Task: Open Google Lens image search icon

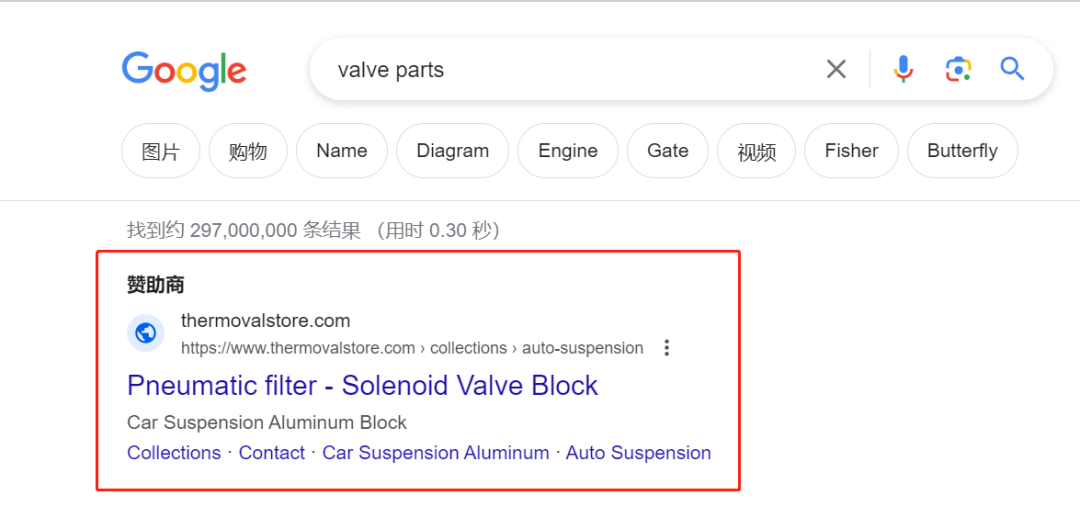Action: click(958, 69)
